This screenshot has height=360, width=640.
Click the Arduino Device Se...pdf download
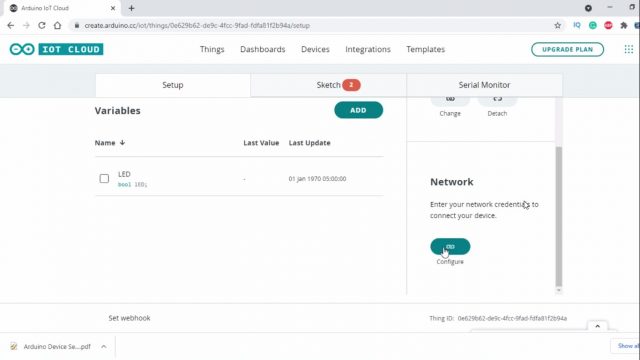(x=57, y=347)
